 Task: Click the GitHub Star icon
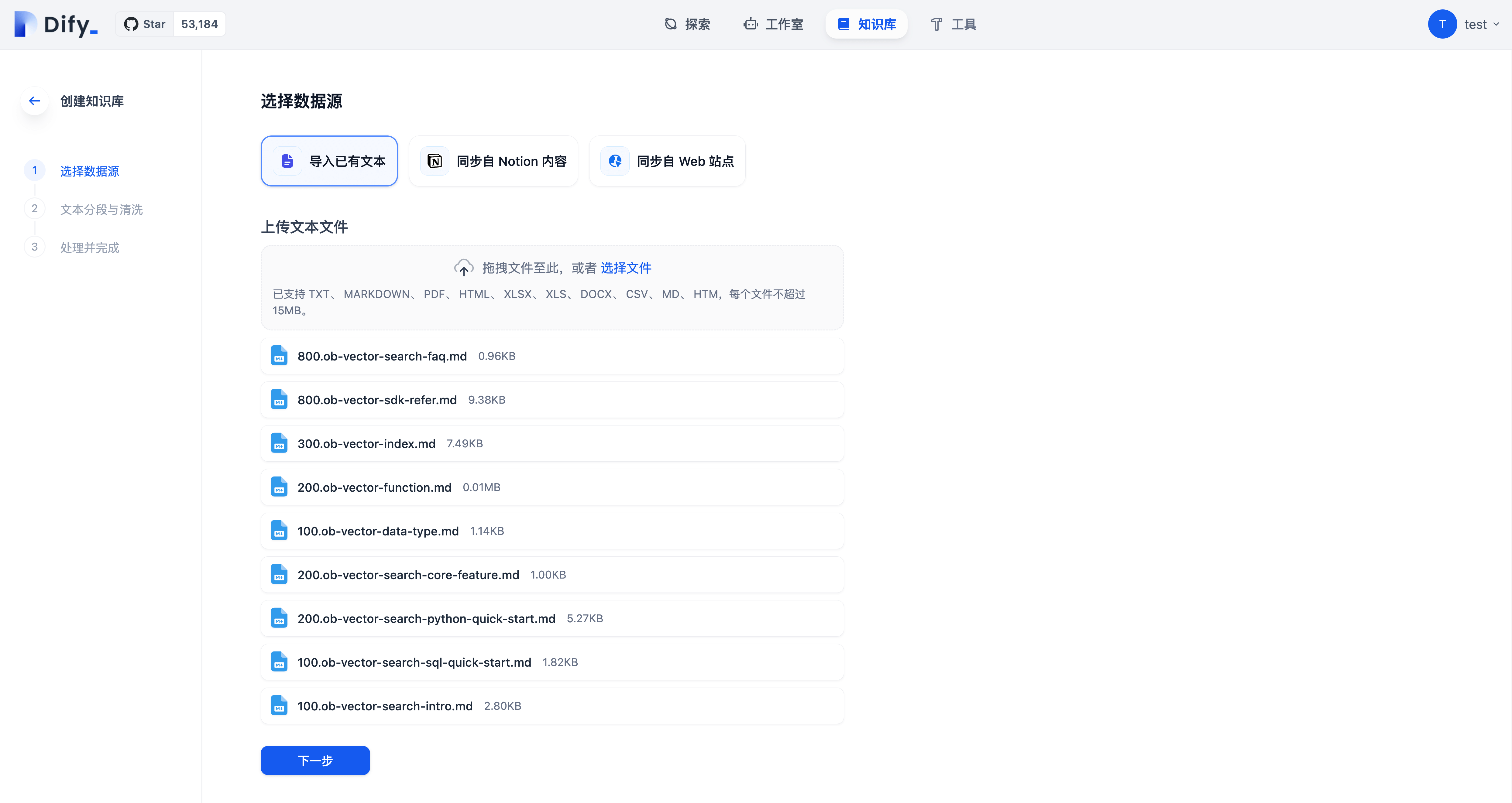(x=131, y=24)
